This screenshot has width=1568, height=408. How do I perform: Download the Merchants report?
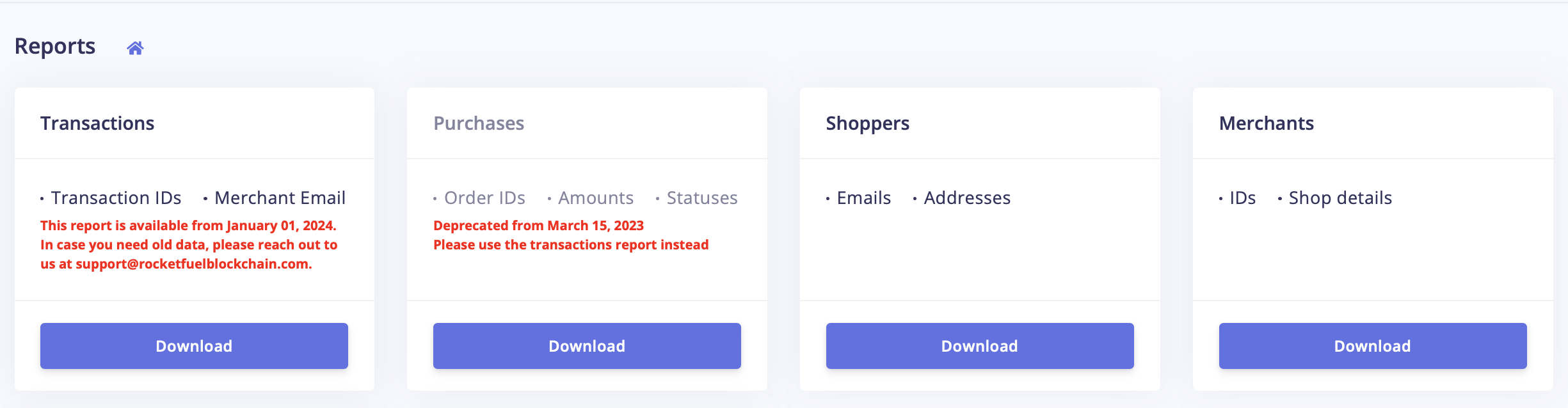point(1373,346)
